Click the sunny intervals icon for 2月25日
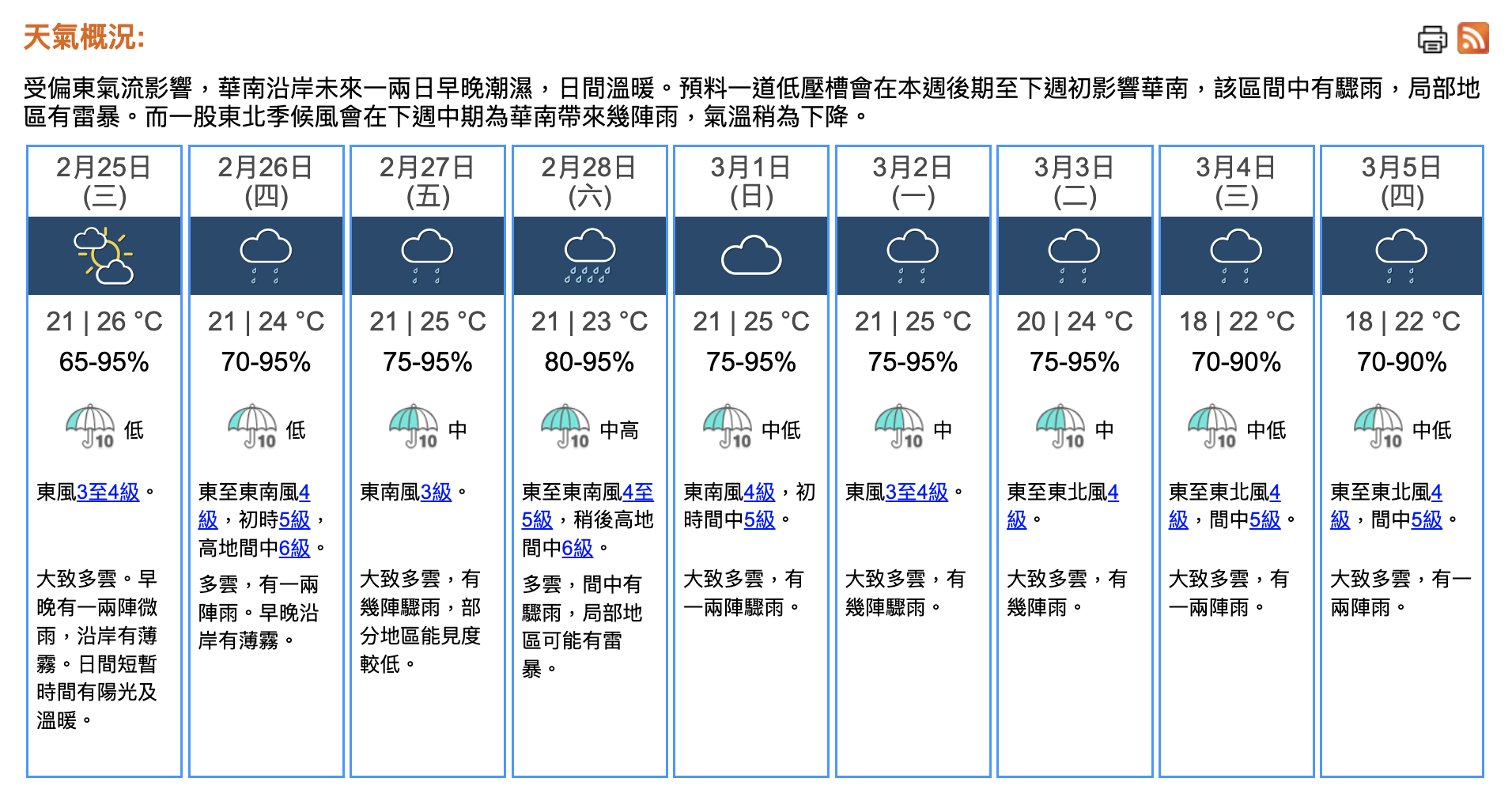Screen dimensions: 1512x797 point(104,255)
